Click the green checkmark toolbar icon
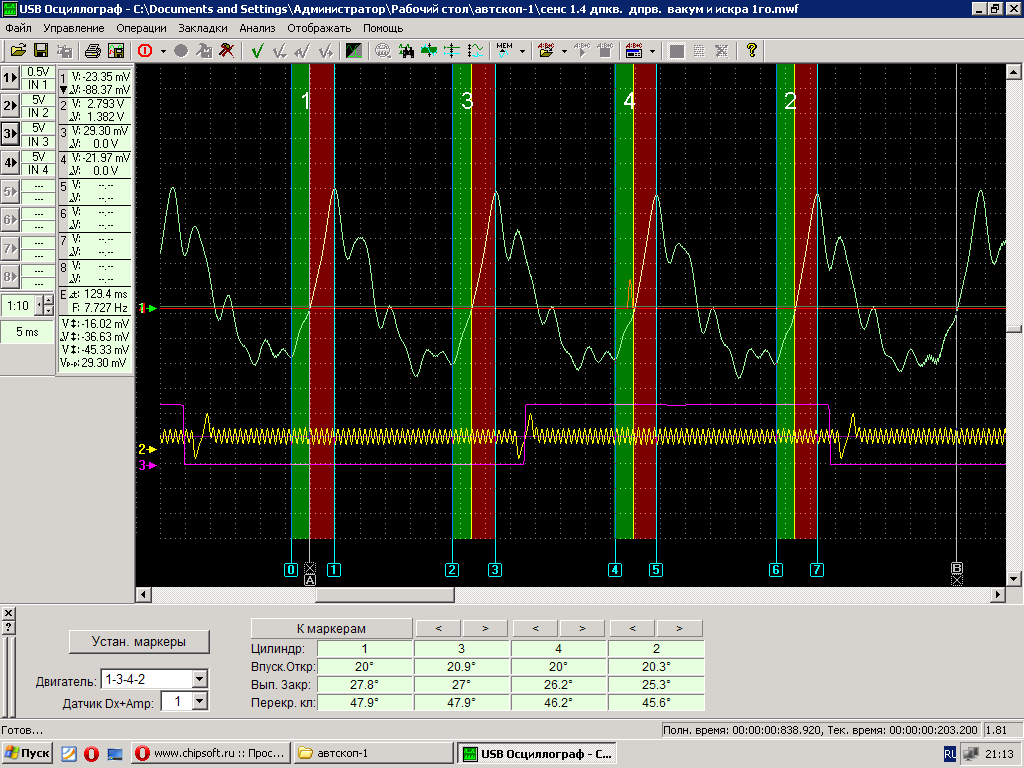 coord(257,50)
